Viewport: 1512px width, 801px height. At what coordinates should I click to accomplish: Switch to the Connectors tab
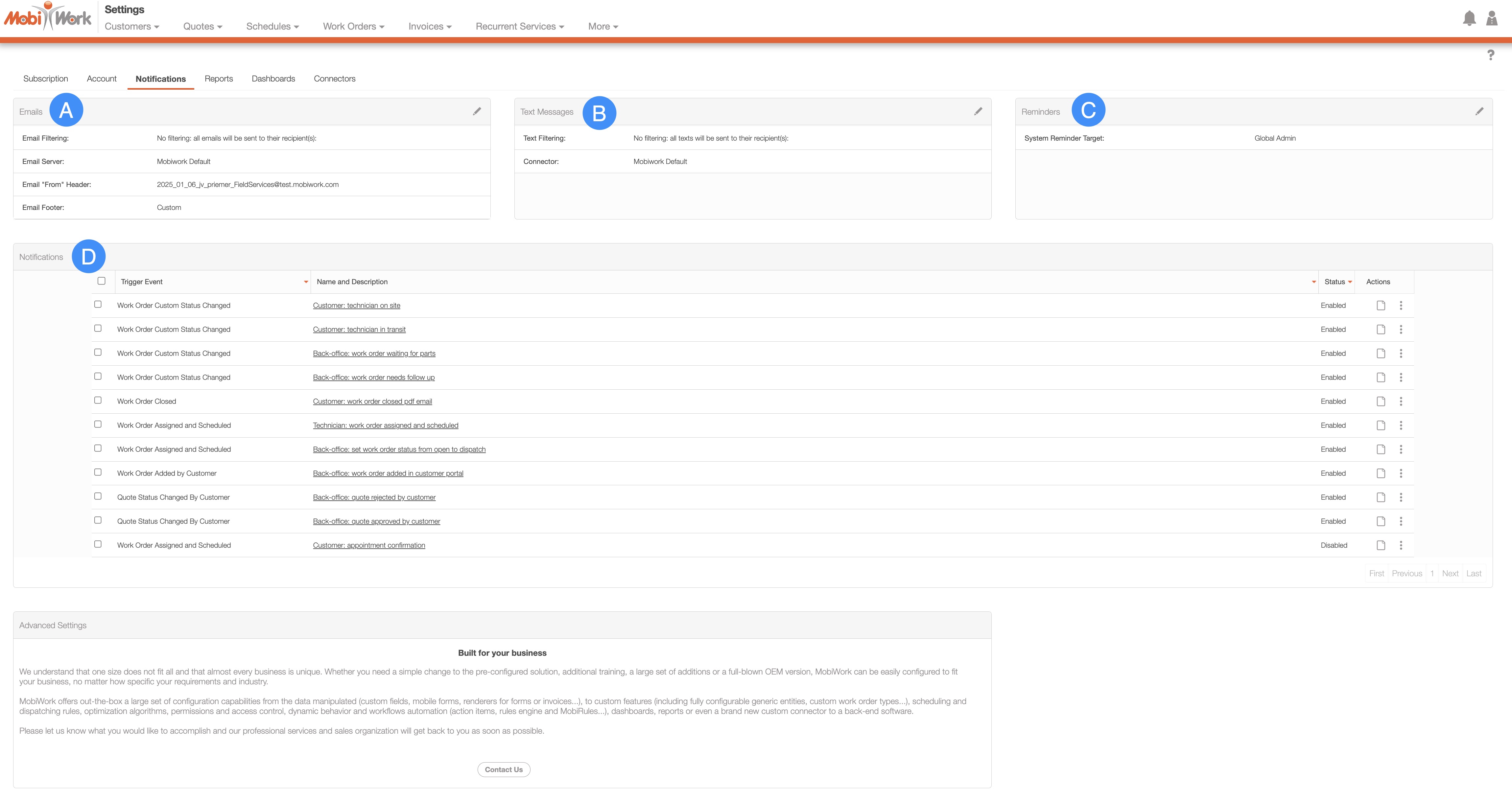334,79
